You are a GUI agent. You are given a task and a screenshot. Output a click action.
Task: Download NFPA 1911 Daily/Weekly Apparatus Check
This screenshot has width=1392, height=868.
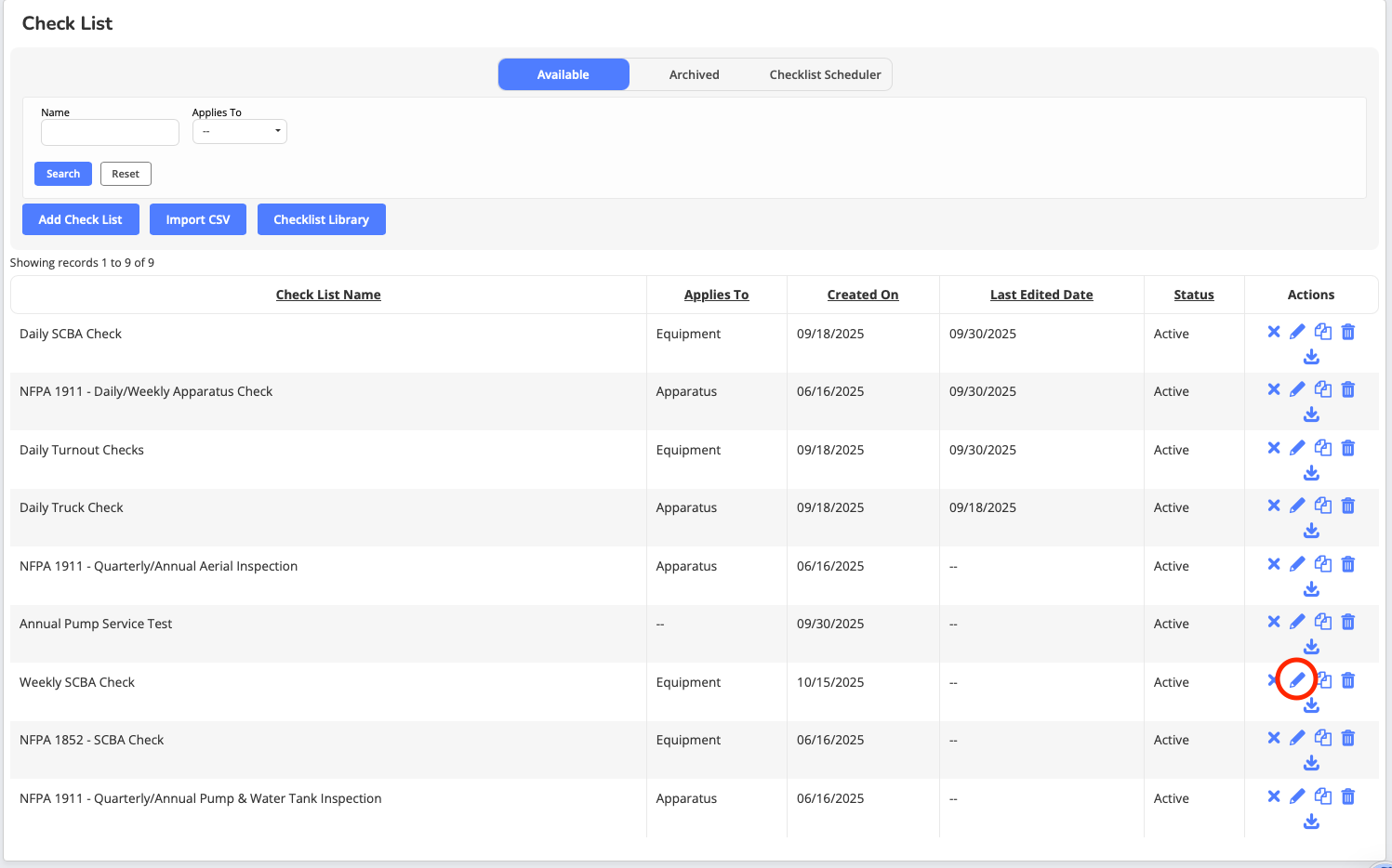(x=1311, y=414)
